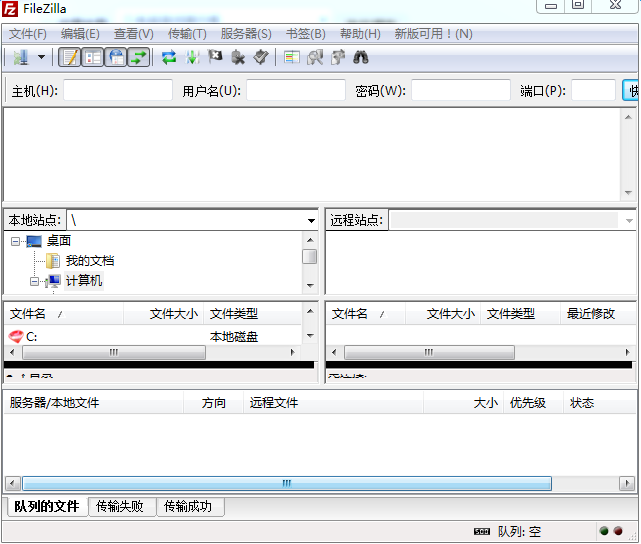Toggle transfer queue display

coord(139,57)
